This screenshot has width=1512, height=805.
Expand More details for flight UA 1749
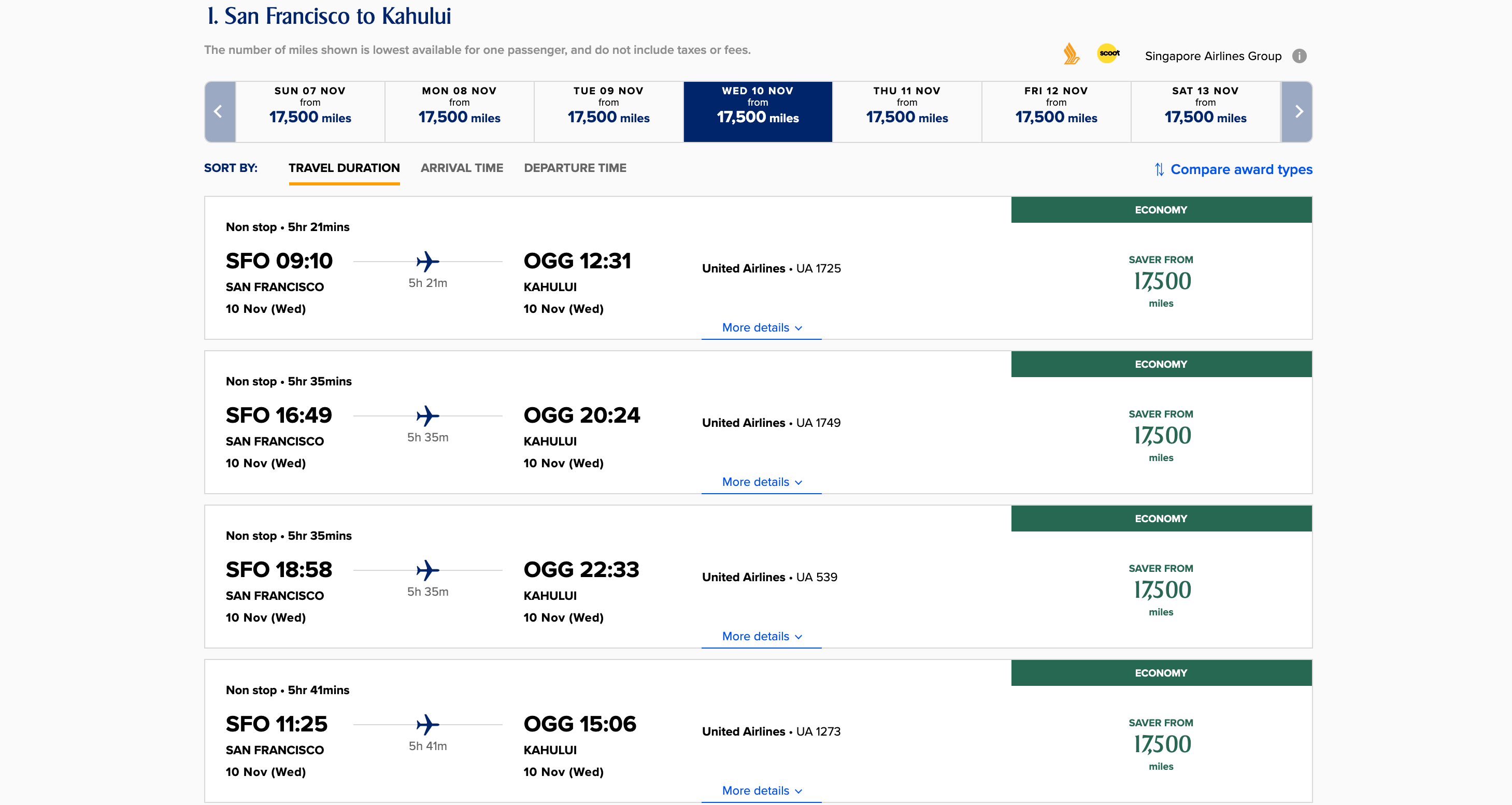(761, 482)
